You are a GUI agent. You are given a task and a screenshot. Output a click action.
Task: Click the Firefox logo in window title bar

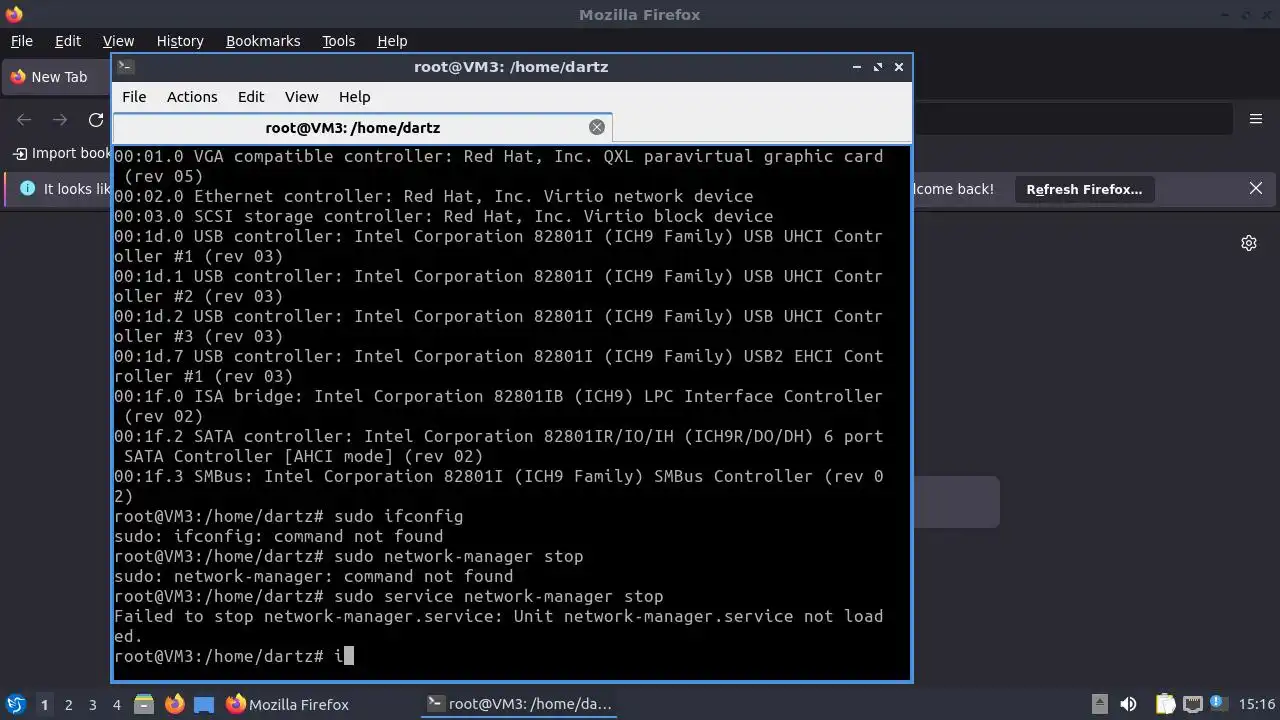[x=13, y=14]
